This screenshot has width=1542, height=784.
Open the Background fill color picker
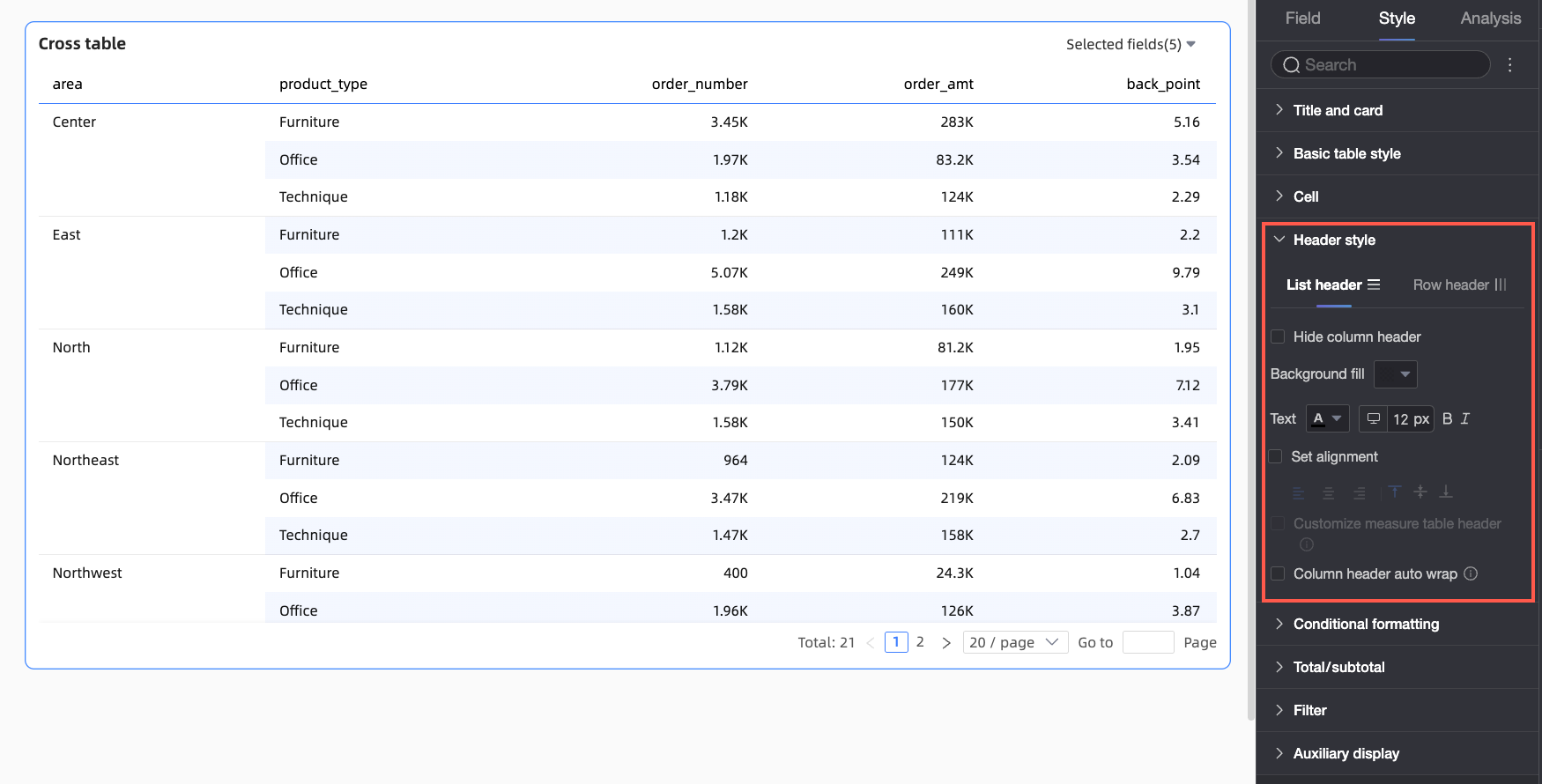(x=1396, y=374)
